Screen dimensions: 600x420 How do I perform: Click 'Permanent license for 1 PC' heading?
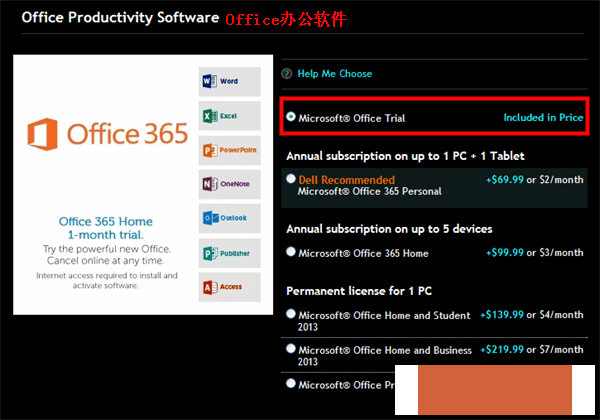click(359, 291)
